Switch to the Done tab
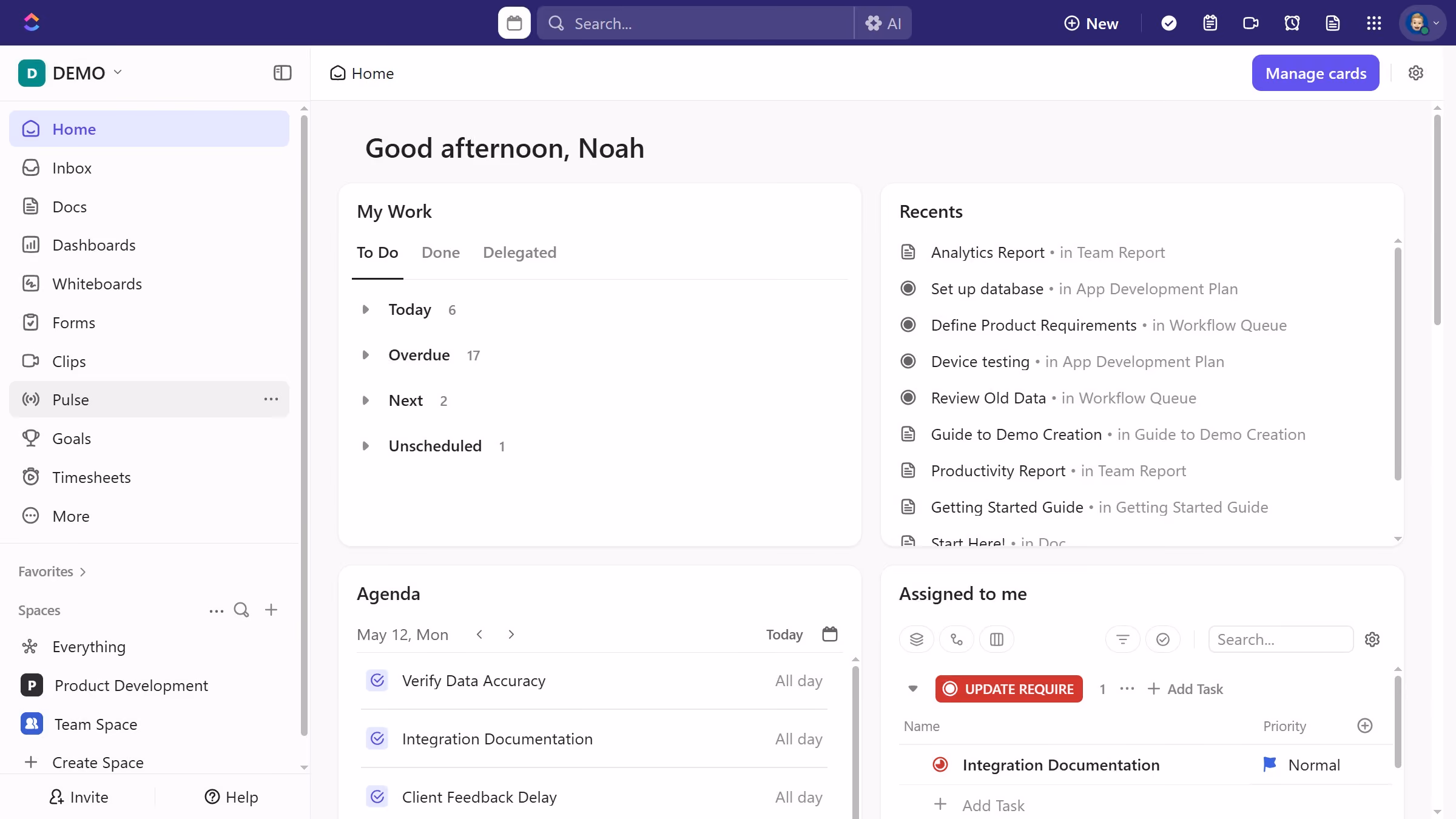Screen dimensions: 1456x819 click(440, 252)
